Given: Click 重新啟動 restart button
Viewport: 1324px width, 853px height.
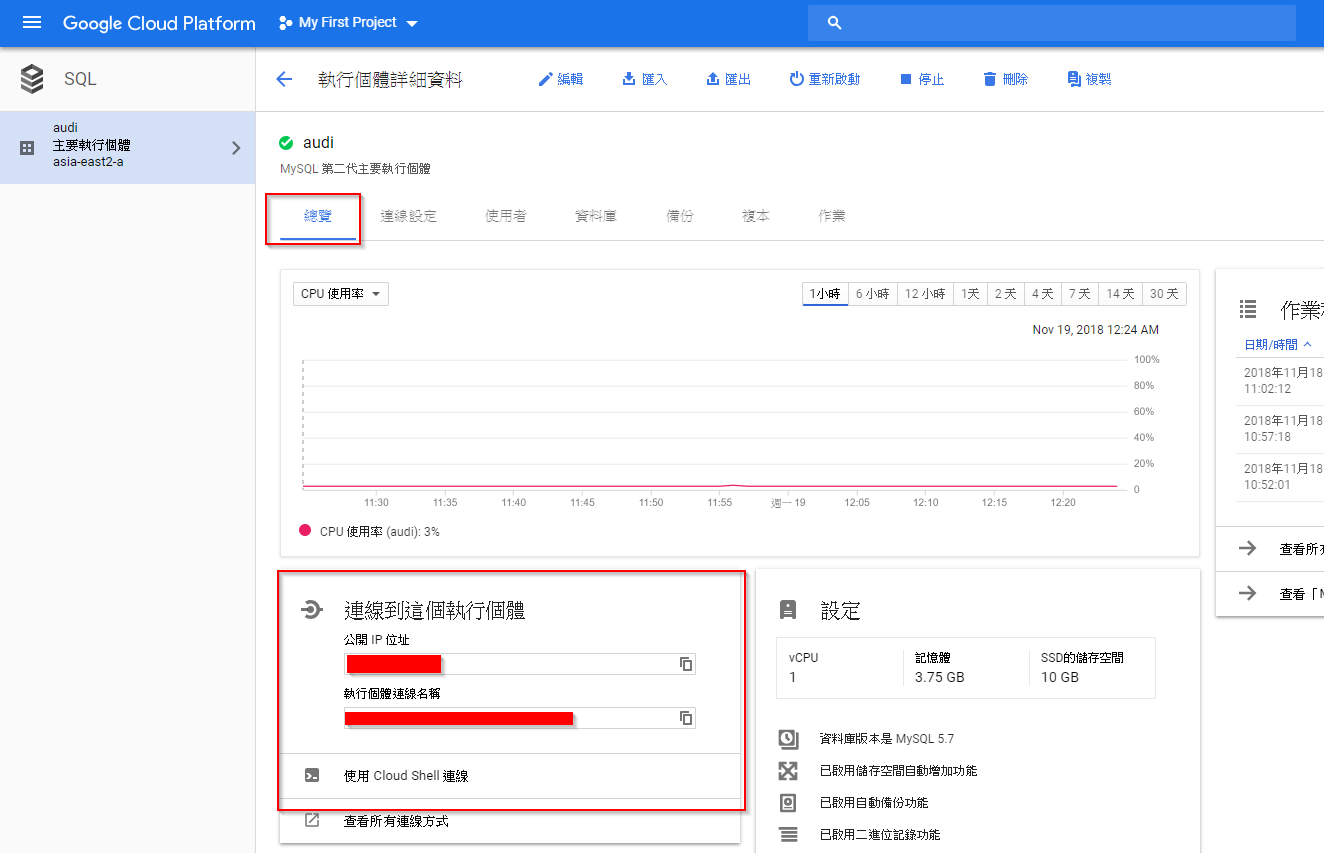Looking at the screenshot, I should click(x=824, y=79).
